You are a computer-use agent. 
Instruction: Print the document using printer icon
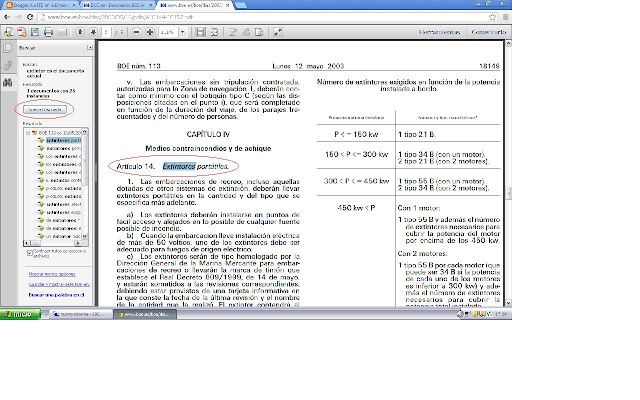(x=49, y=32)
